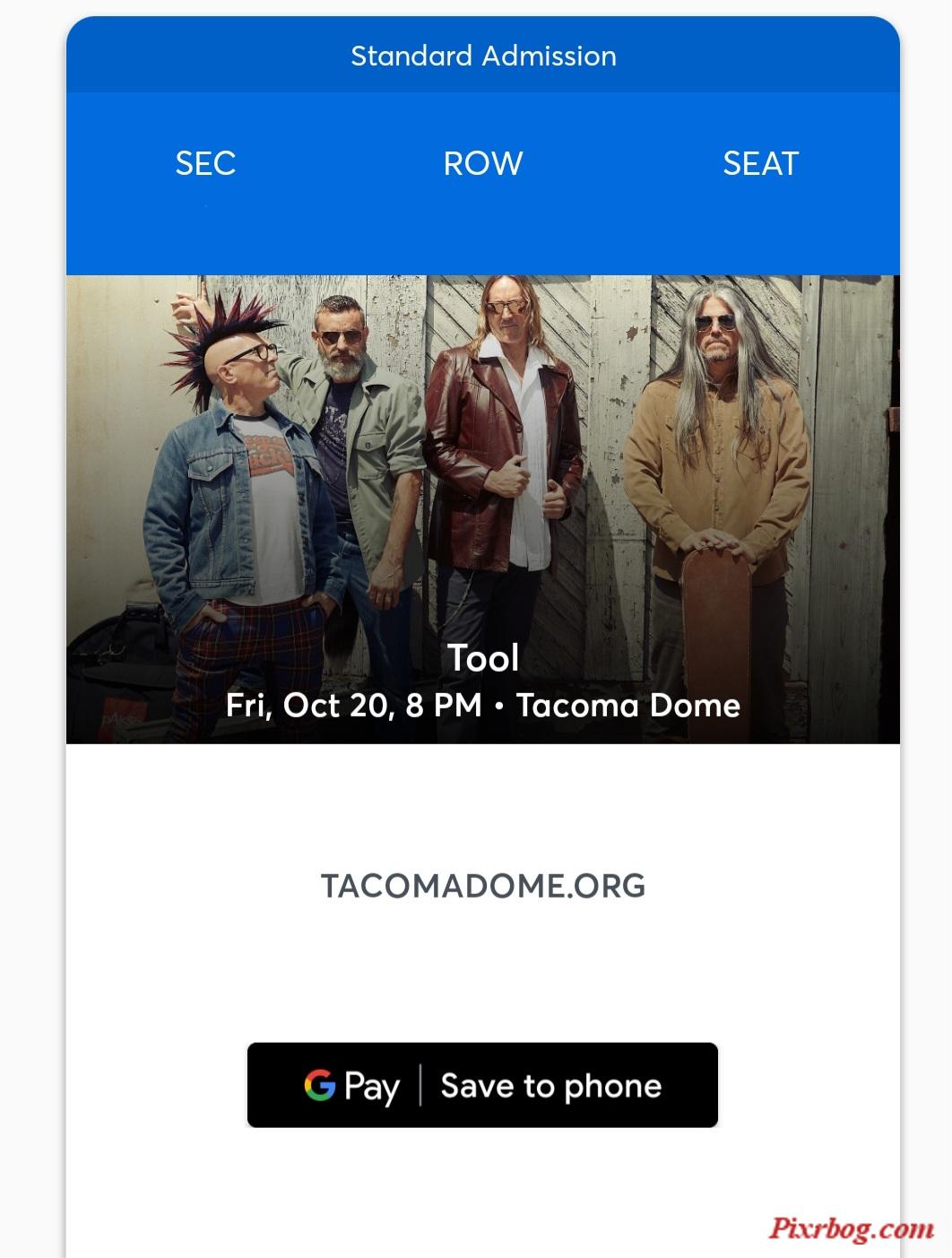The height and width of the screenshot is (1258, 952).
Task: Tap the ROW label
Action: (x=482, y=163)
